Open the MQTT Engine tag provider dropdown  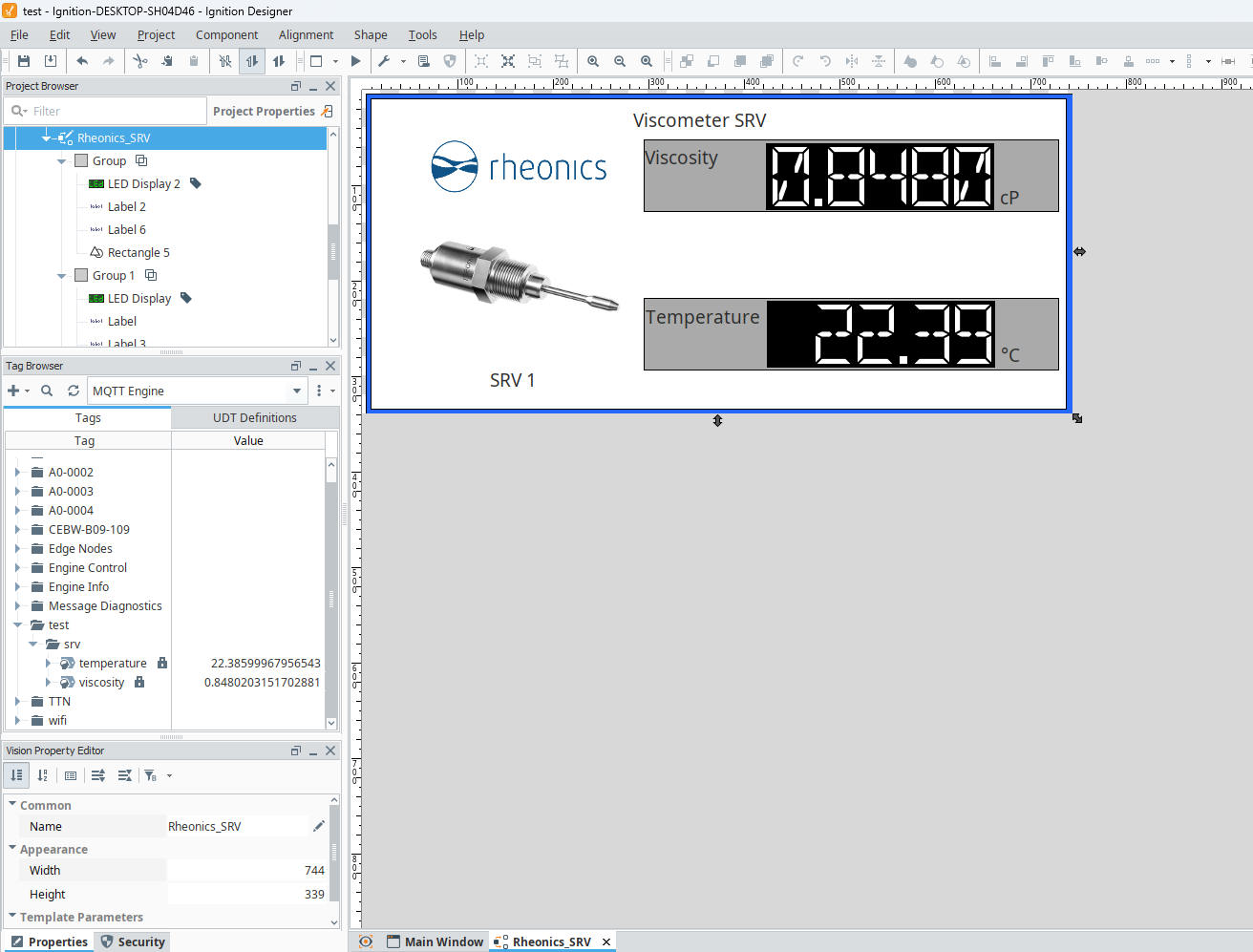[296, 391]
